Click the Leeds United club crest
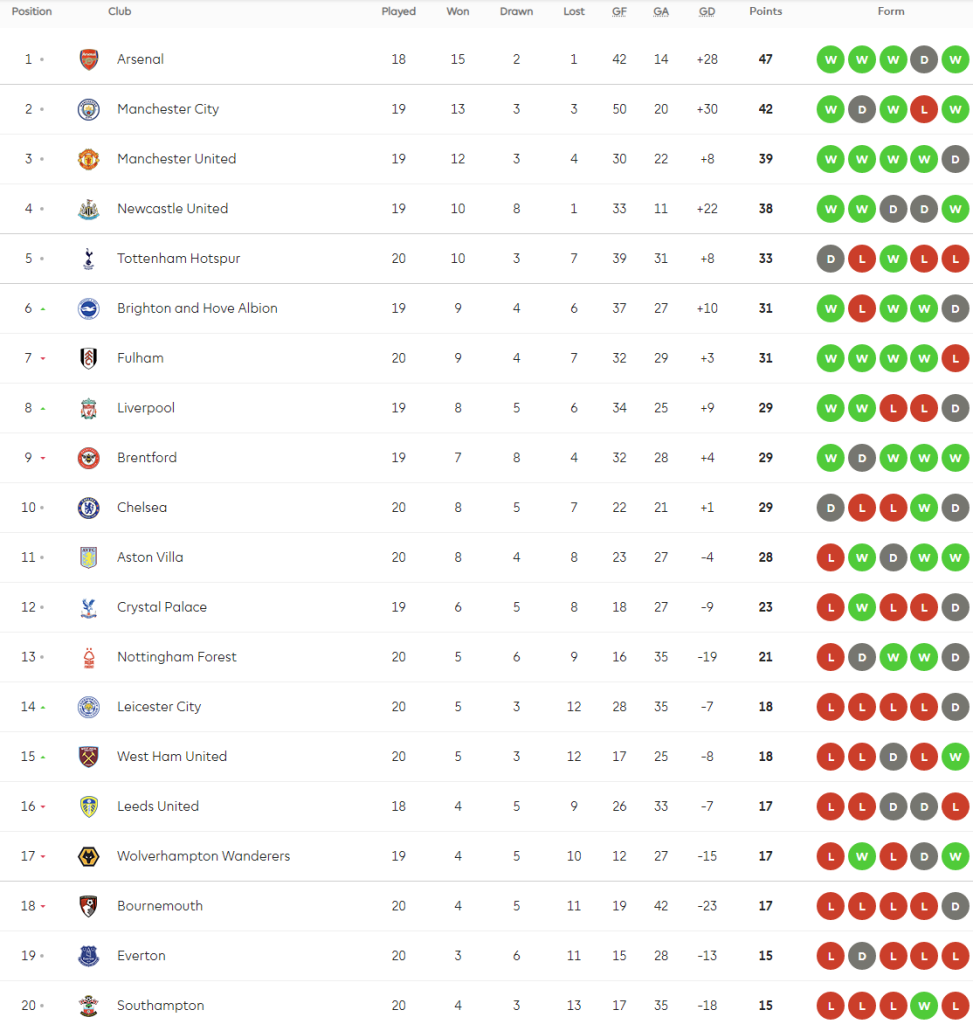The image size is (973, 1024). coord(89,807)
